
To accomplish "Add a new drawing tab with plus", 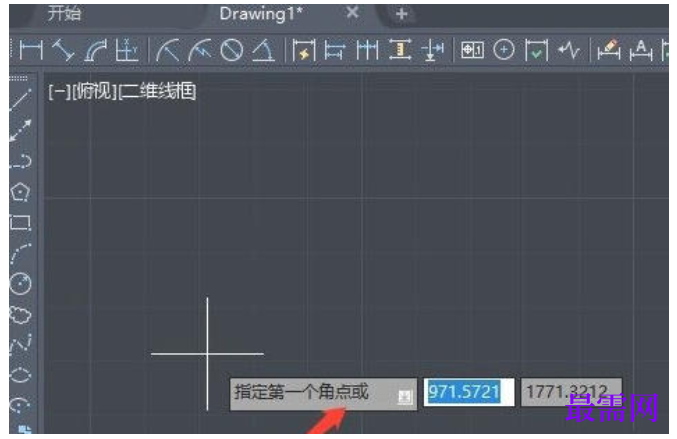I will pos(402,14).
